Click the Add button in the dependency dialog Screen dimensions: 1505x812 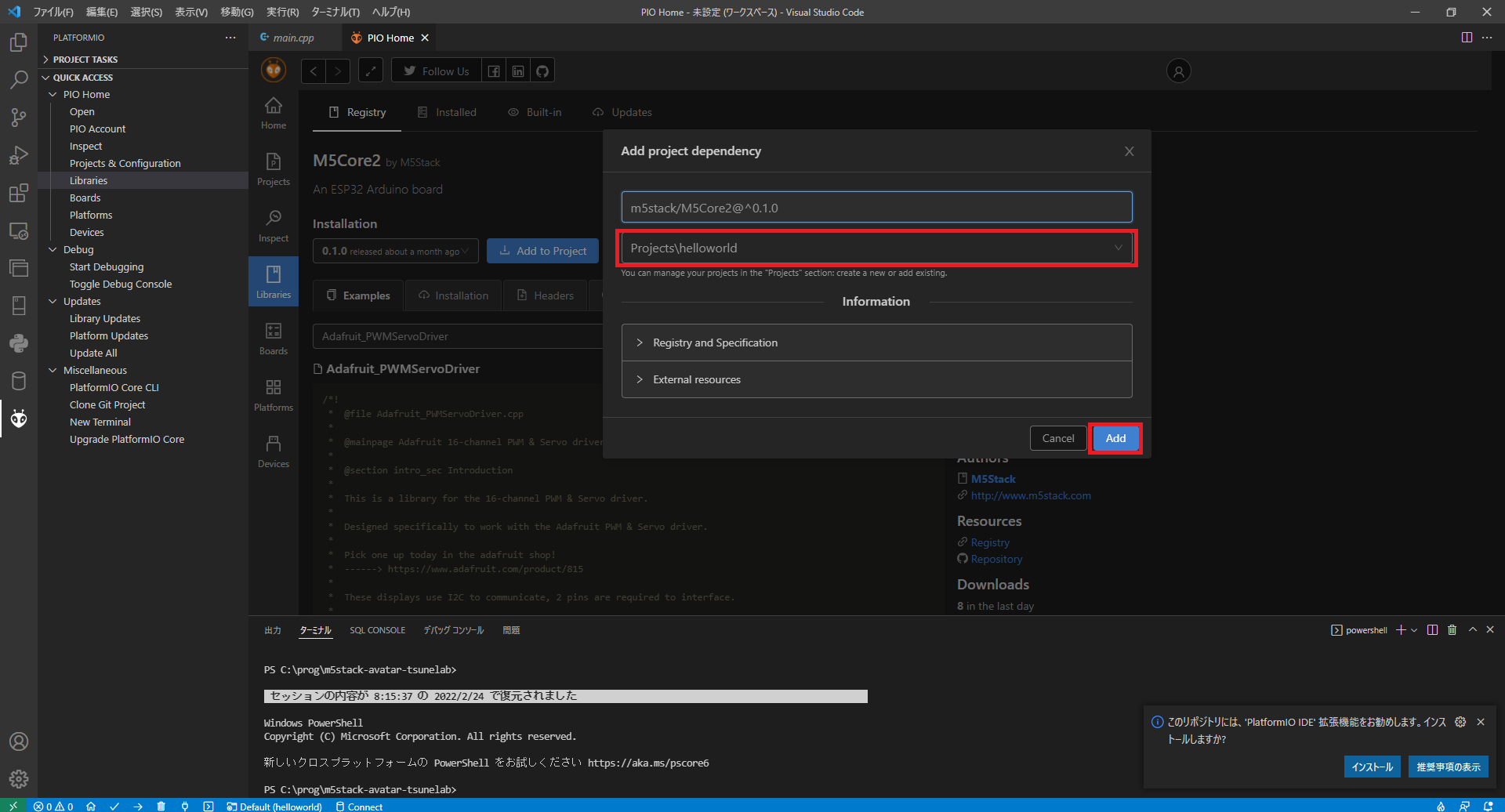click(x=1115, y=438)
